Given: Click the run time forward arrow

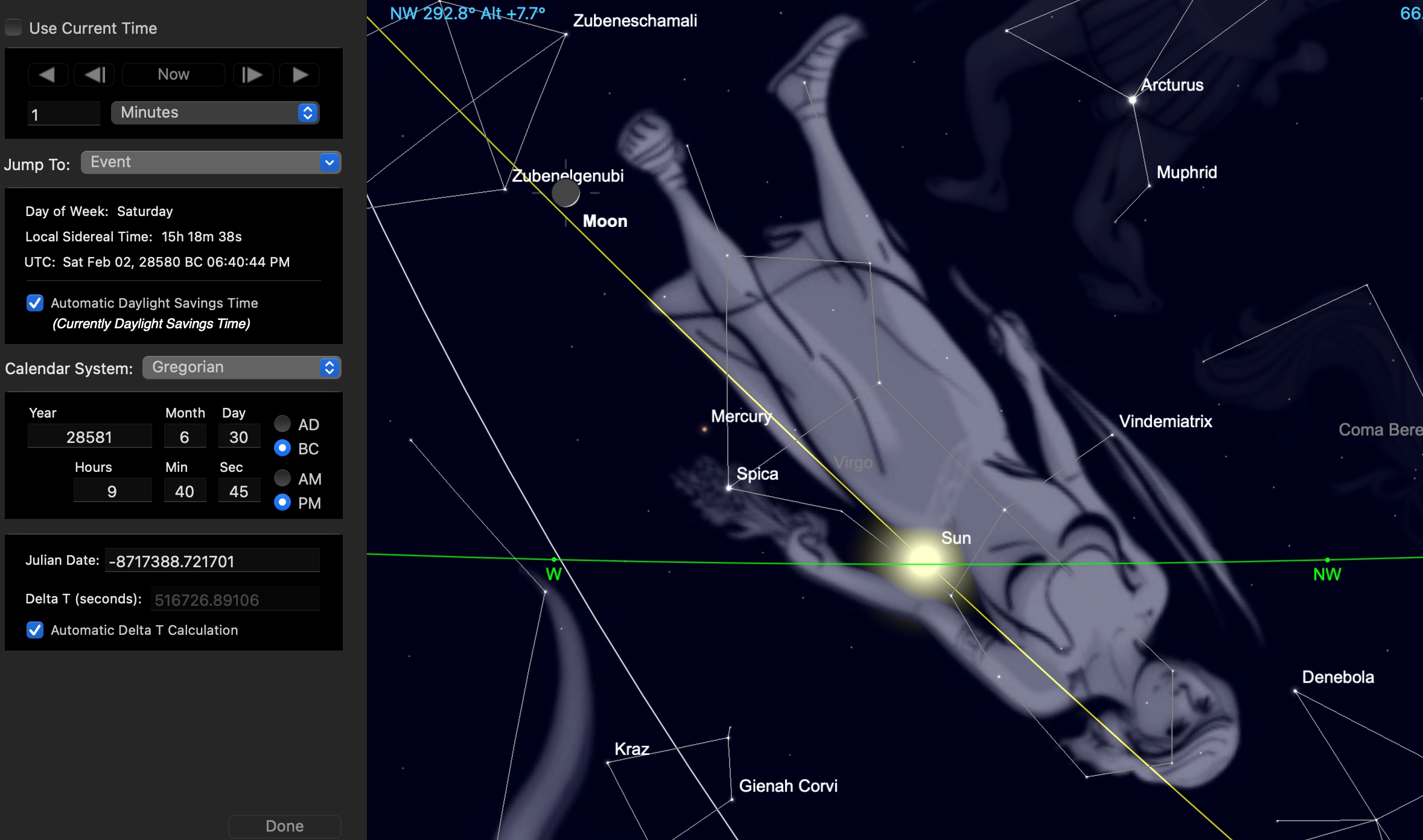Looking at the screenshot, I should [x=300, y=75].
